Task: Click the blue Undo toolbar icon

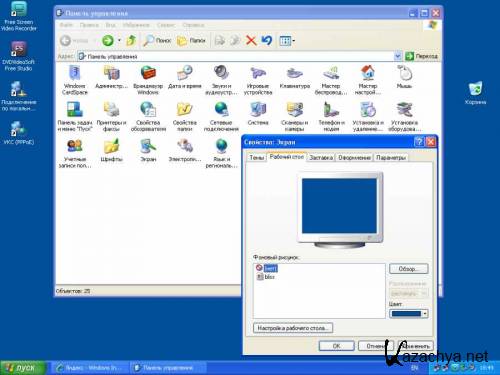Action: (x=267, y=41)
